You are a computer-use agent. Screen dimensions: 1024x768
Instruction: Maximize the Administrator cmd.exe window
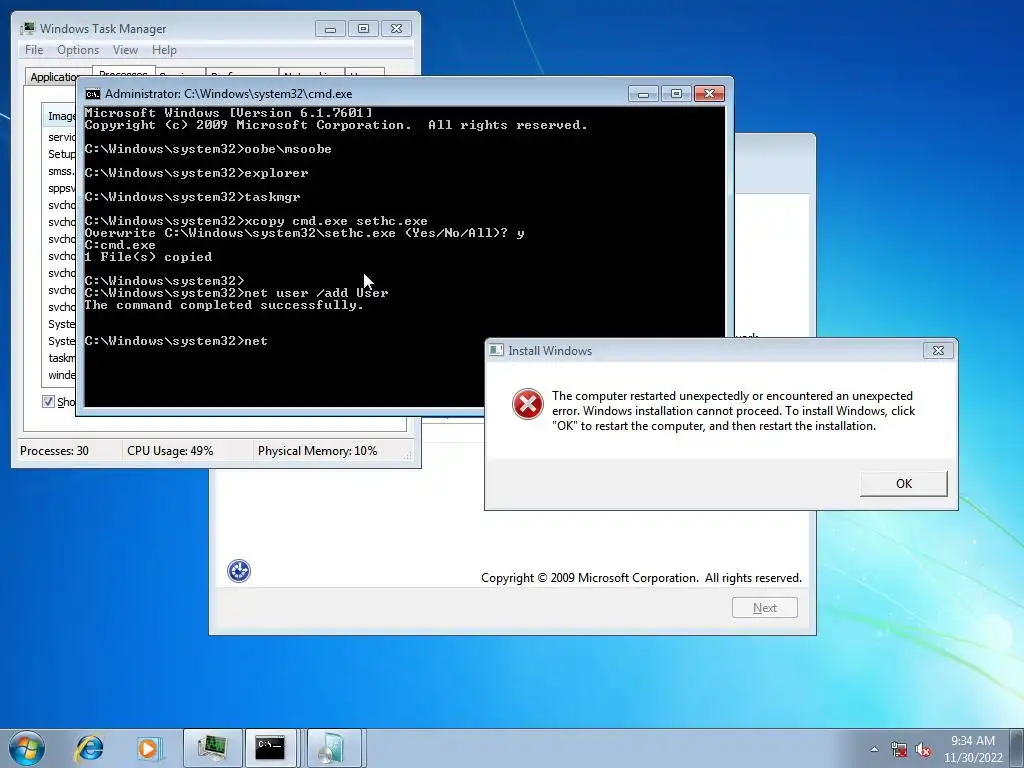[676, 94]
